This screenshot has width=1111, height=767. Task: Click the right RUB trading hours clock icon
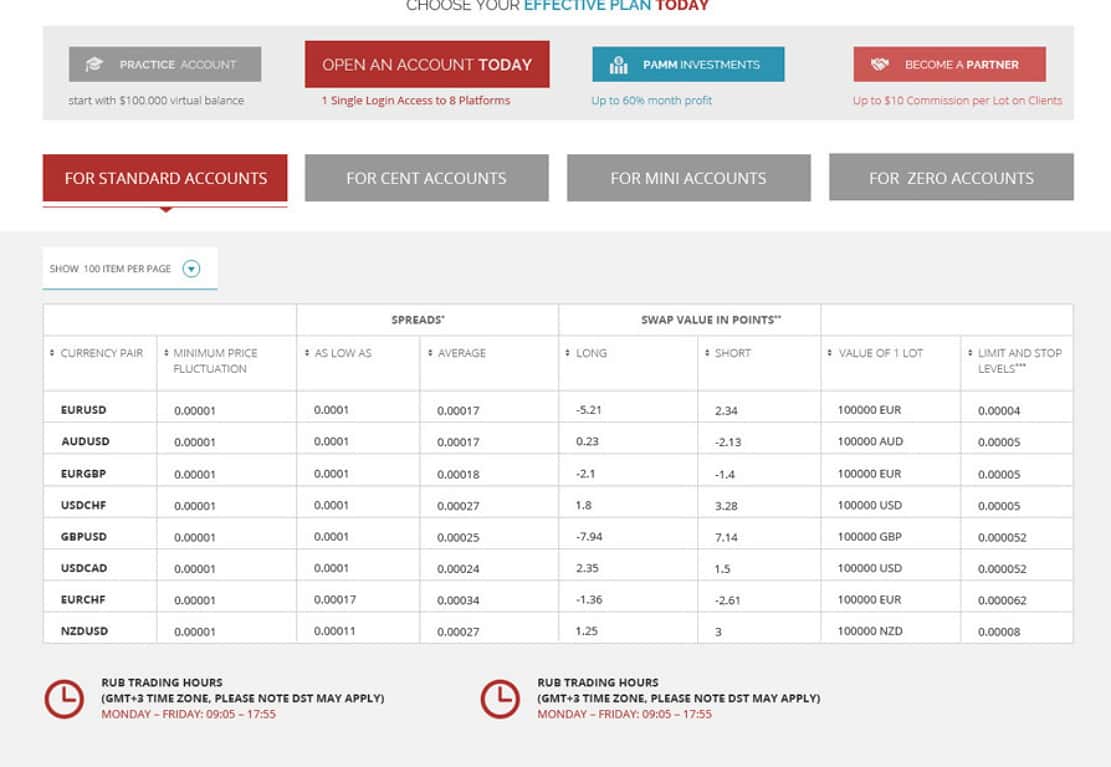pos(500,699)
